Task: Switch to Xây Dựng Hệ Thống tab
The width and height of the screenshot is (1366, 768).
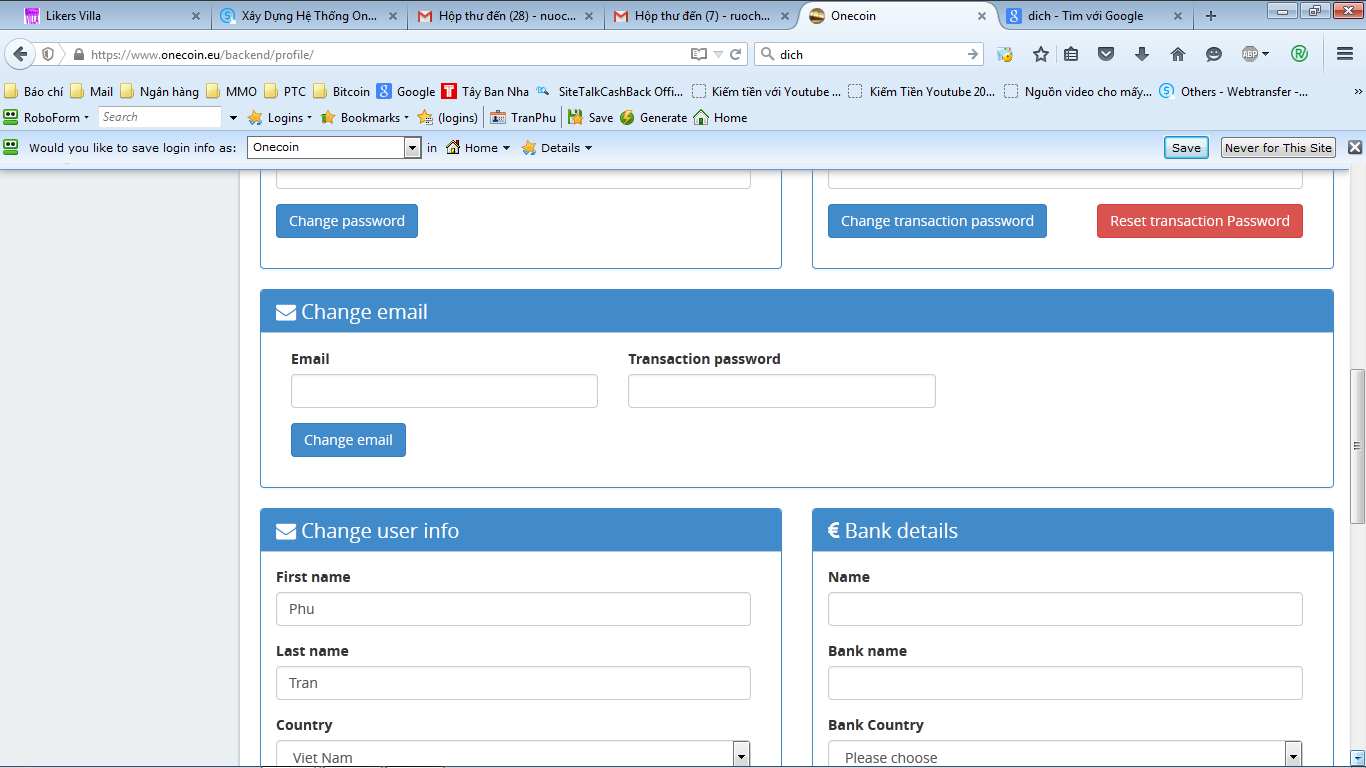Action: click(309, 16)
